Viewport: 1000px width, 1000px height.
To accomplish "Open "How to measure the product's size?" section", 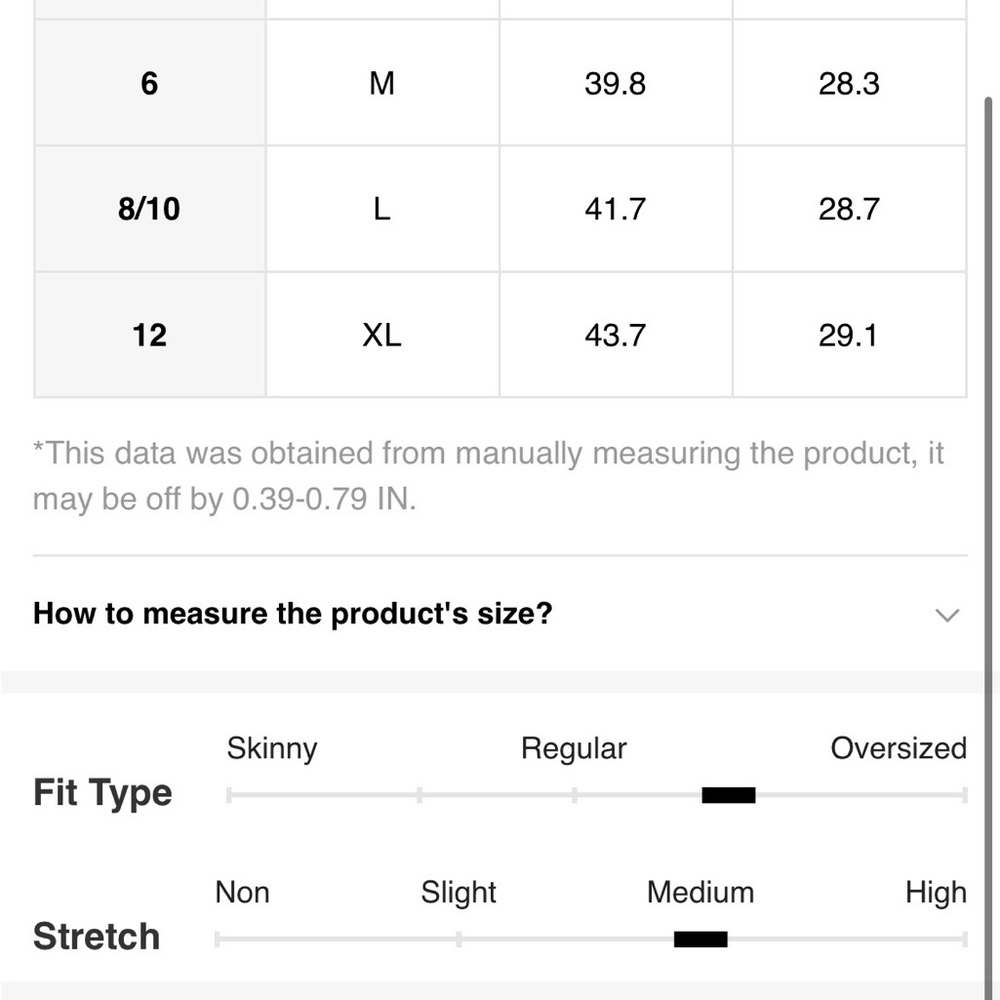I will click(x=500, y=614).
